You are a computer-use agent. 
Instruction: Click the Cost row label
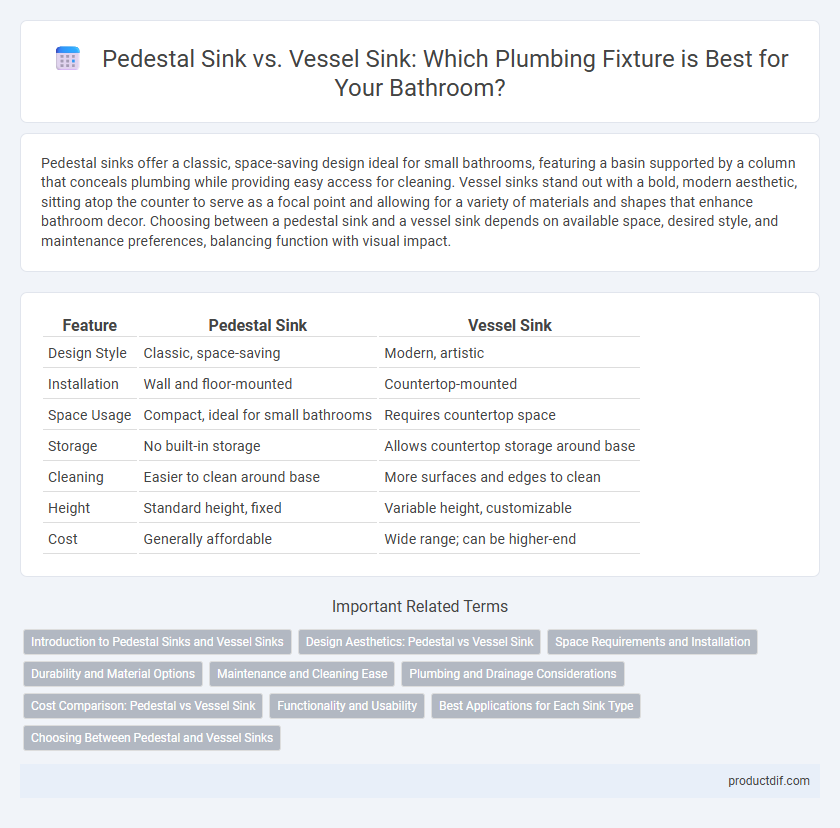[x=63, y=539]
